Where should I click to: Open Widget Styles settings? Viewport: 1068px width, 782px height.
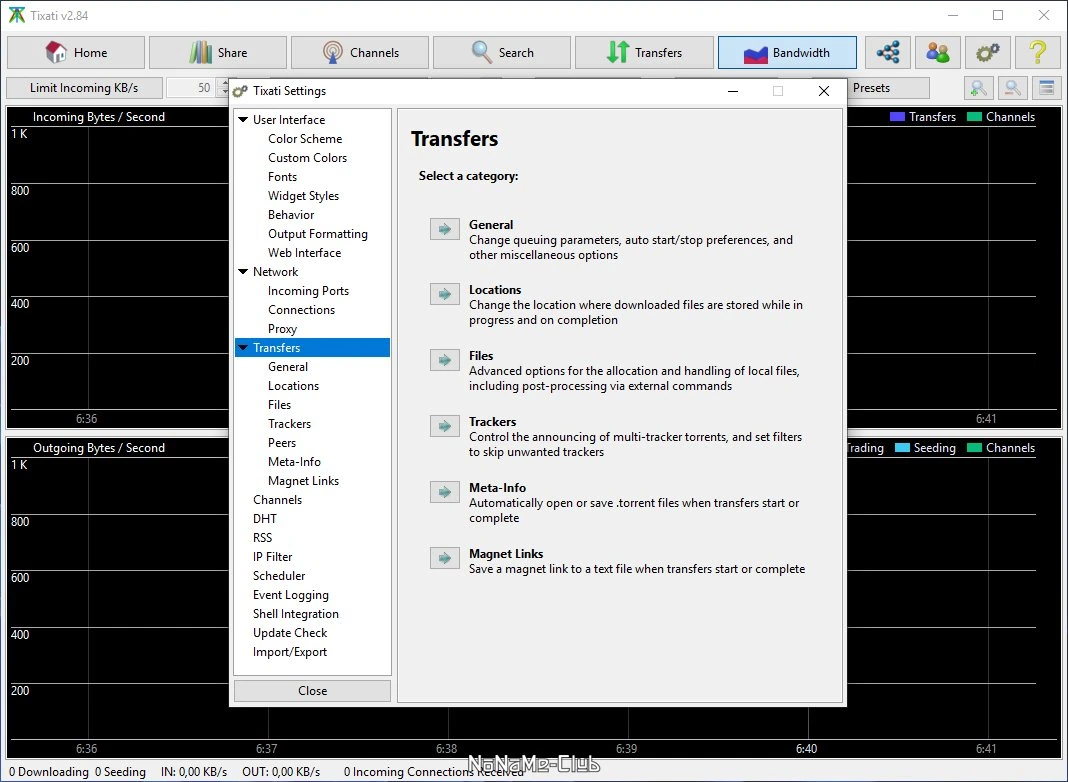pyautogui.click(x=303, y=196)
